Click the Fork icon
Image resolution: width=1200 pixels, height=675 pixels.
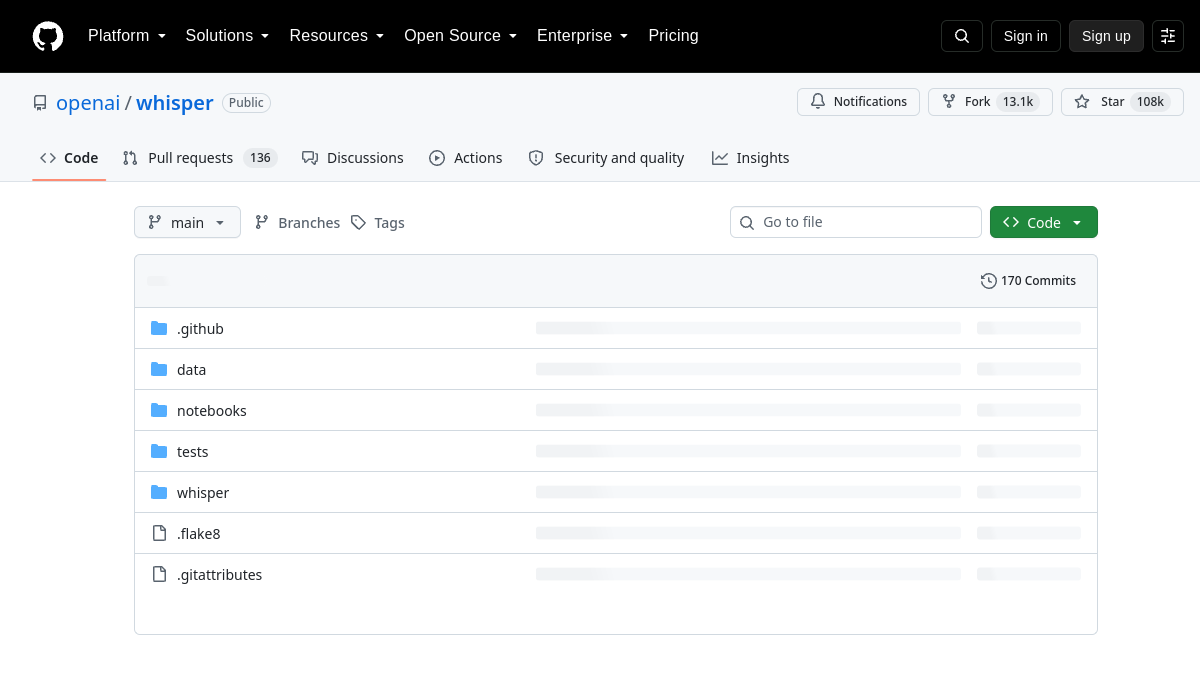pos(949,102)
